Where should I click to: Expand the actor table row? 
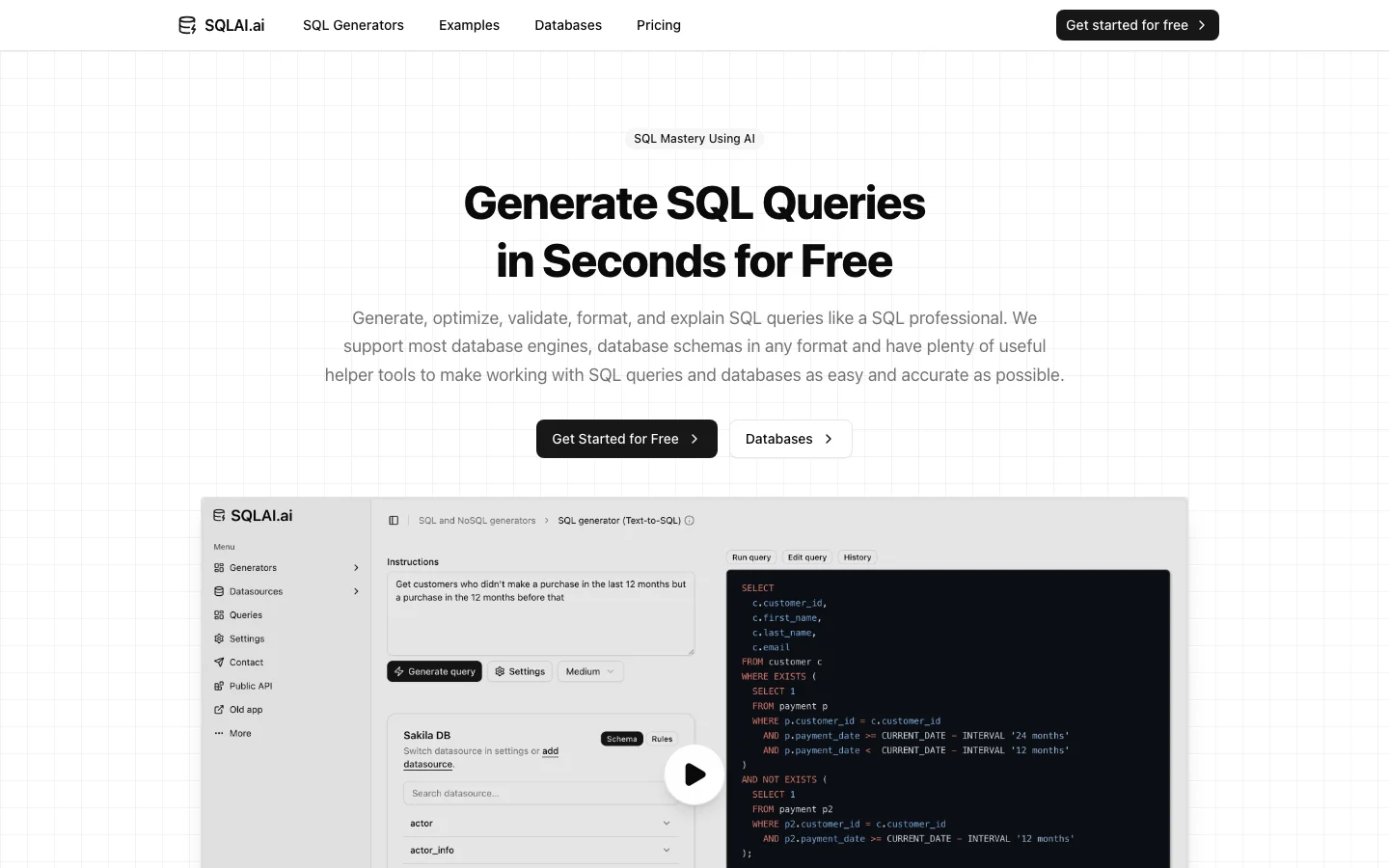(541, 824)
